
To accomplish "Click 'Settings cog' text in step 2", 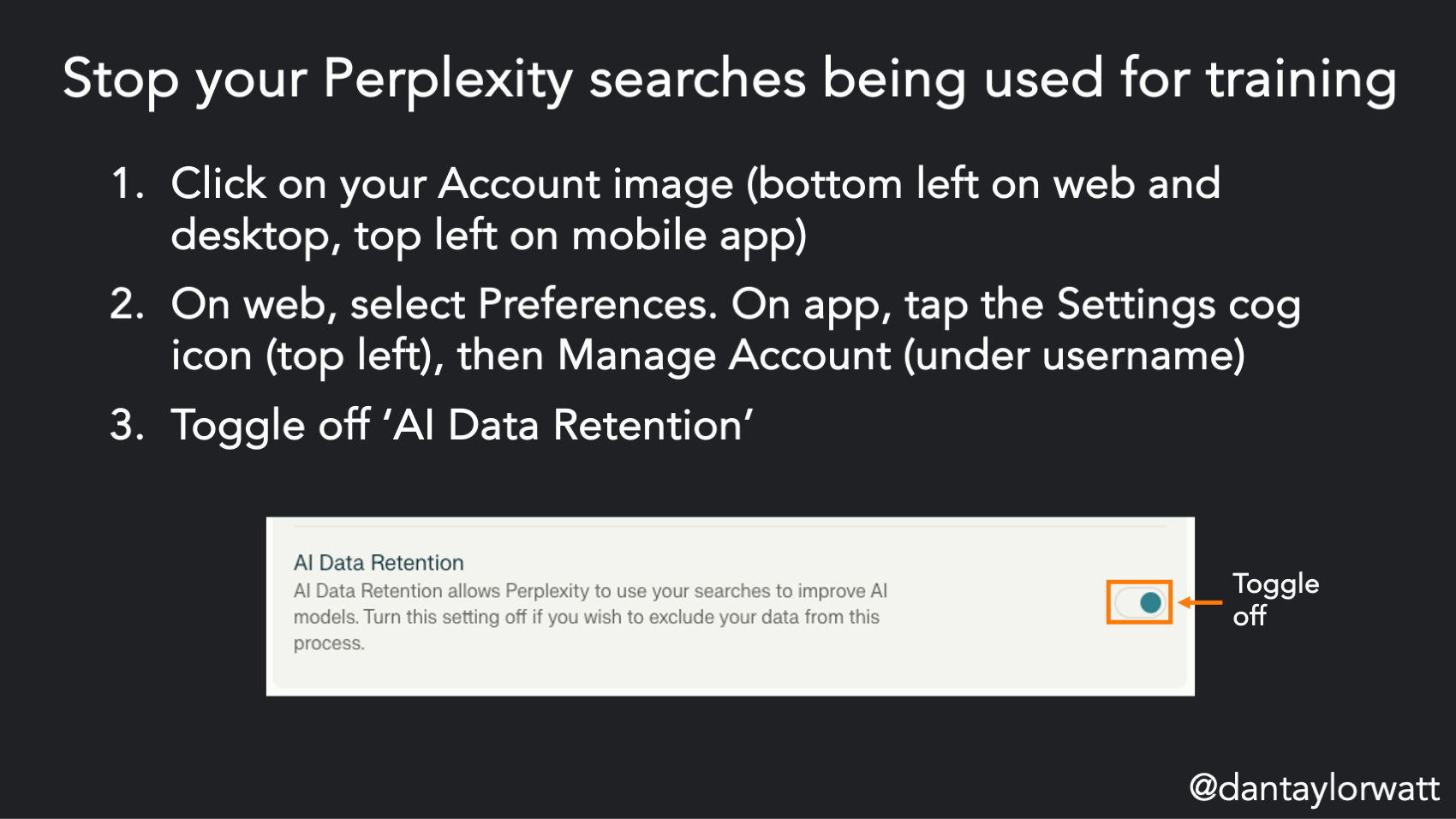I will coord(1179,306).
